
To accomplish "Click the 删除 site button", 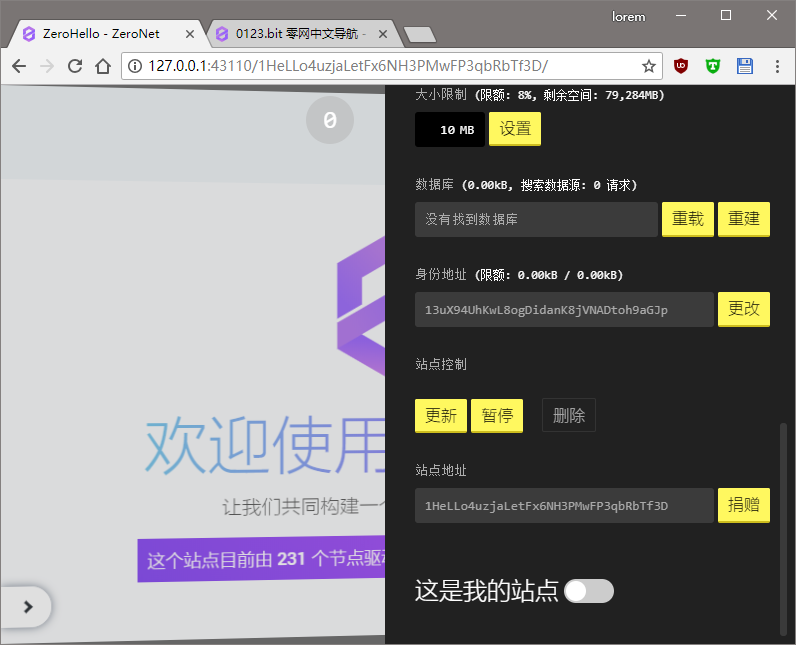I will point(569,416).
